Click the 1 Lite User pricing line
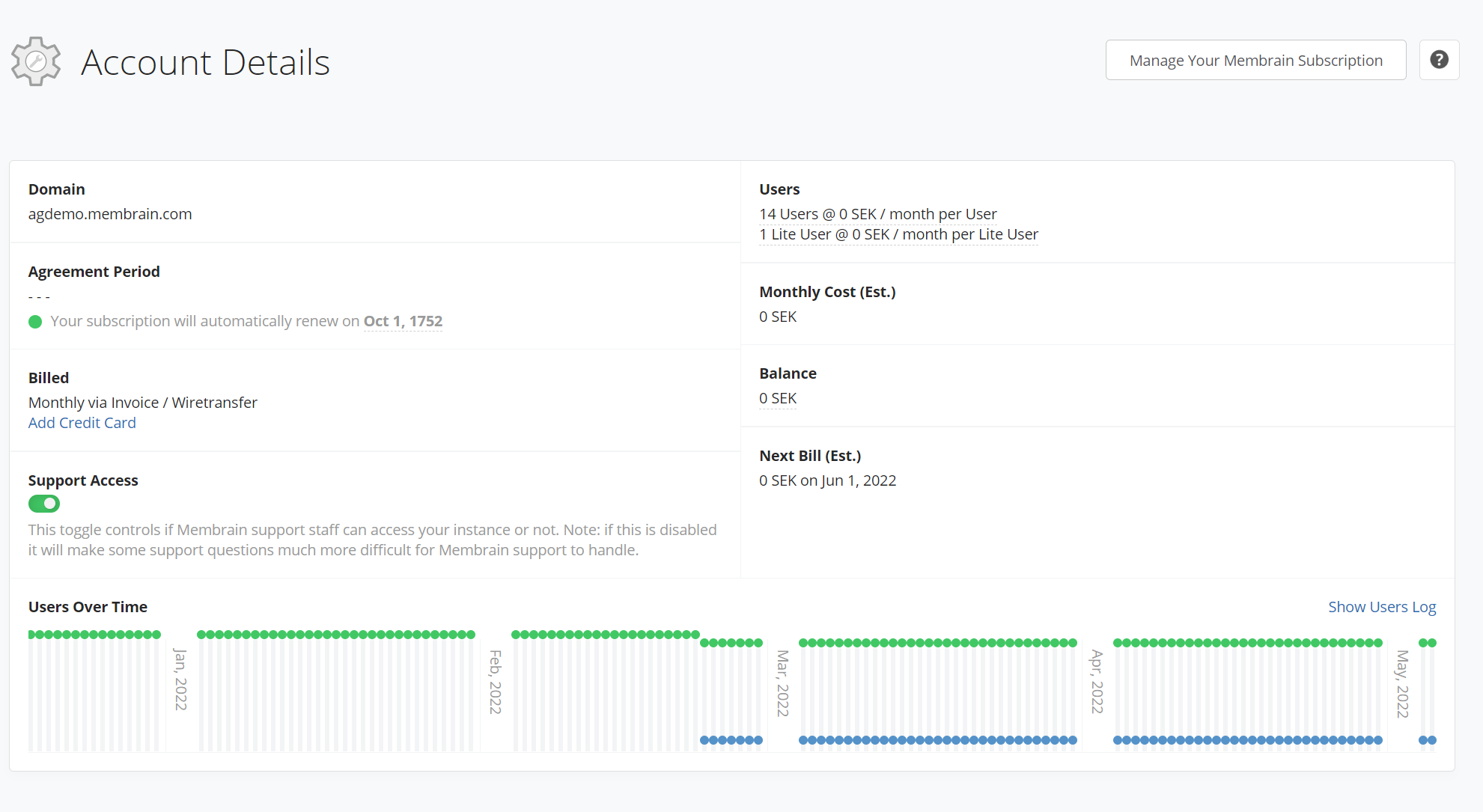Viewport: 1483px width, 812px height. [x=898, y=234]
